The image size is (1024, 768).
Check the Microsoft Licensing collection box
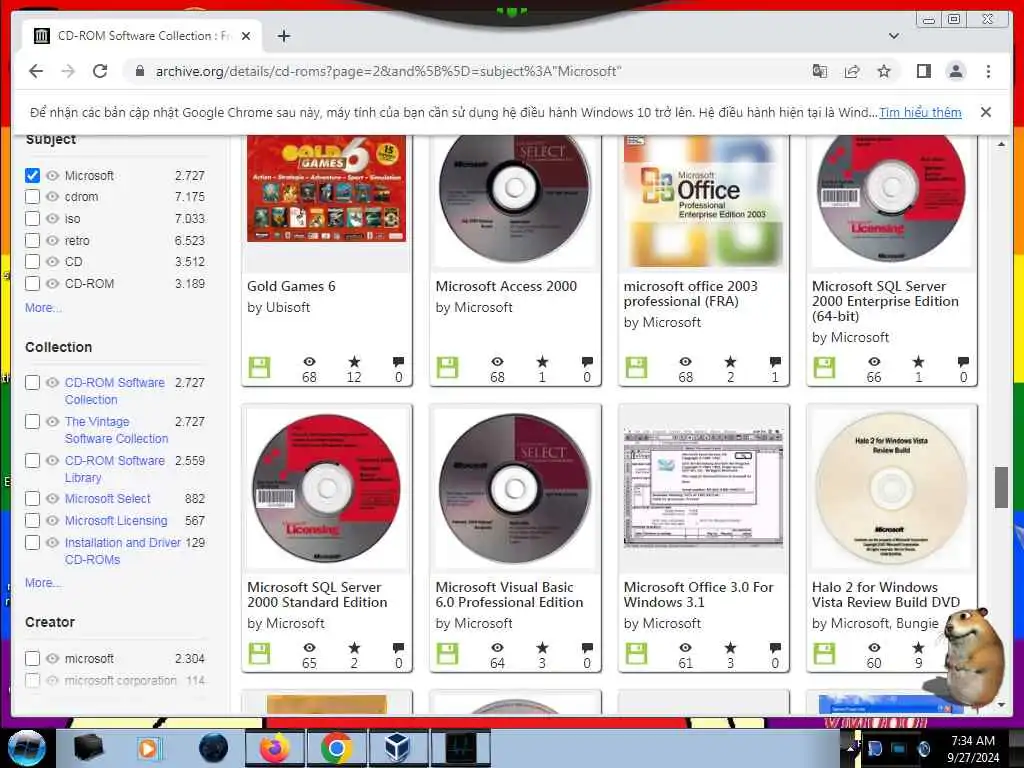click(32, 520)
